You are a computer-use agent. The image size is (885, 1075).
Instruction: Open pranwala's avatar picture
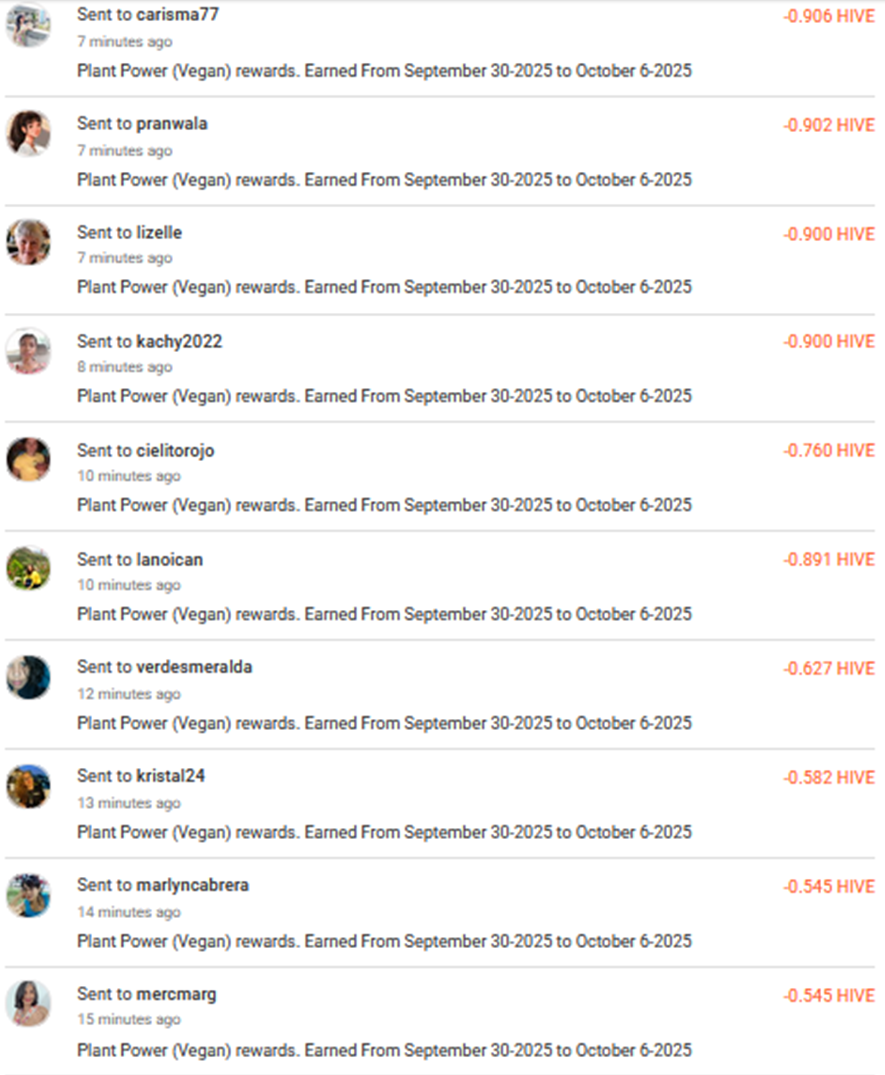pos(28,133)
